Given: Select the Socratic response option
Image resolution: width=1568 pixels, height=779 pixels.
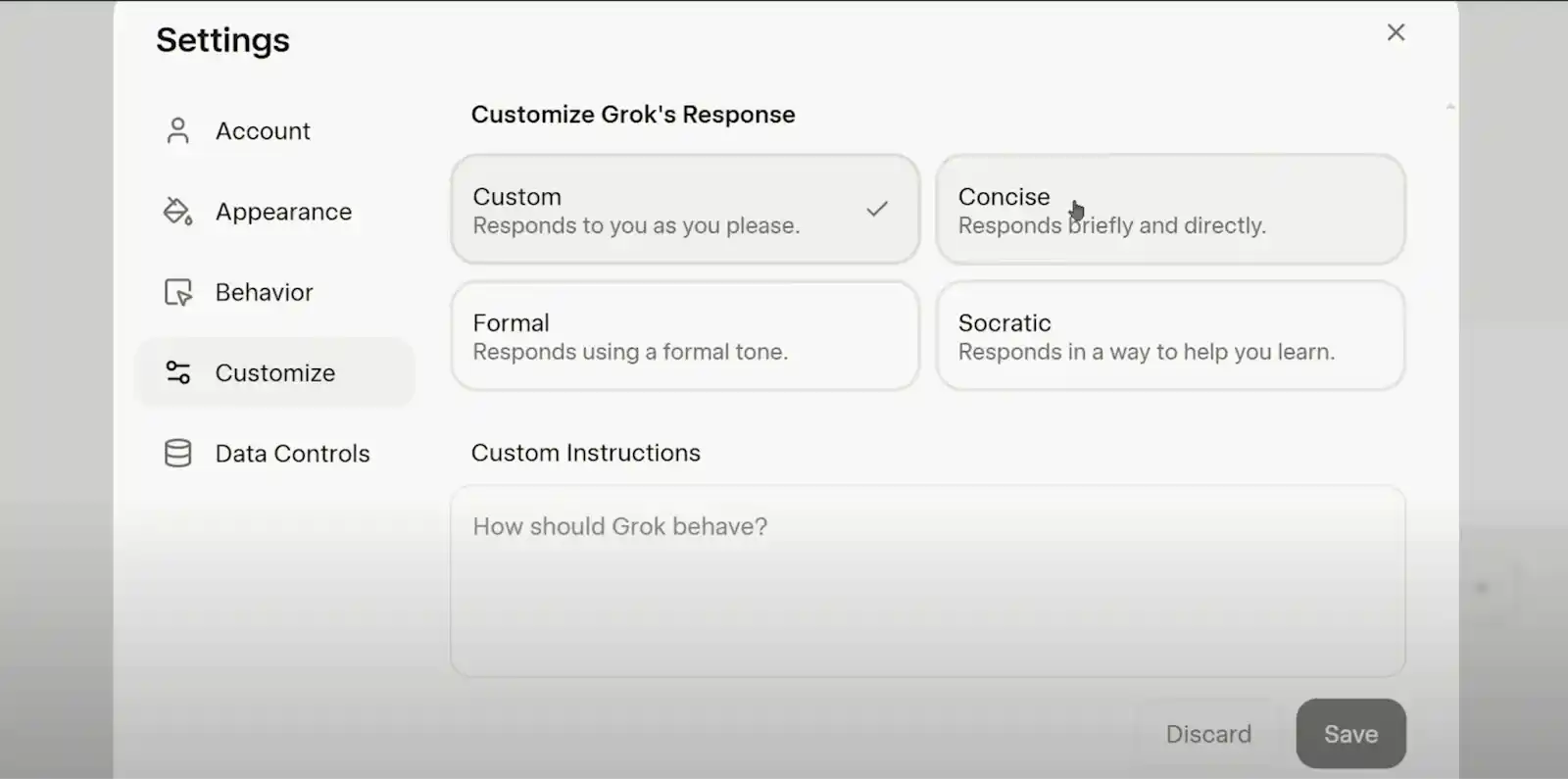Looking at the screenshot, I should pyautogui.click(x=1170, y=336).
